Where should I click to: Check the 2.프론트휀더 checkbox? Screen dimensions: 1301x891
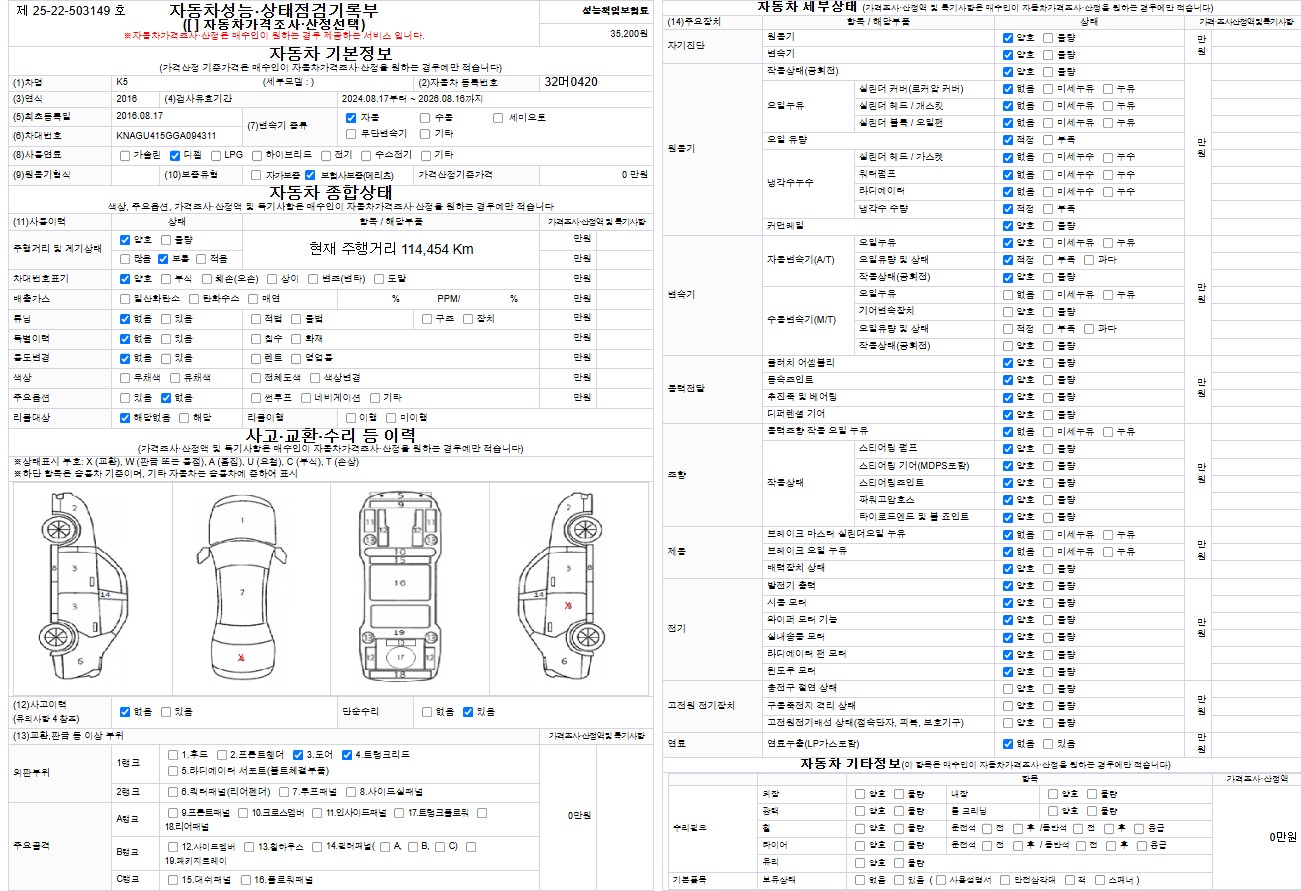(222, 755)
